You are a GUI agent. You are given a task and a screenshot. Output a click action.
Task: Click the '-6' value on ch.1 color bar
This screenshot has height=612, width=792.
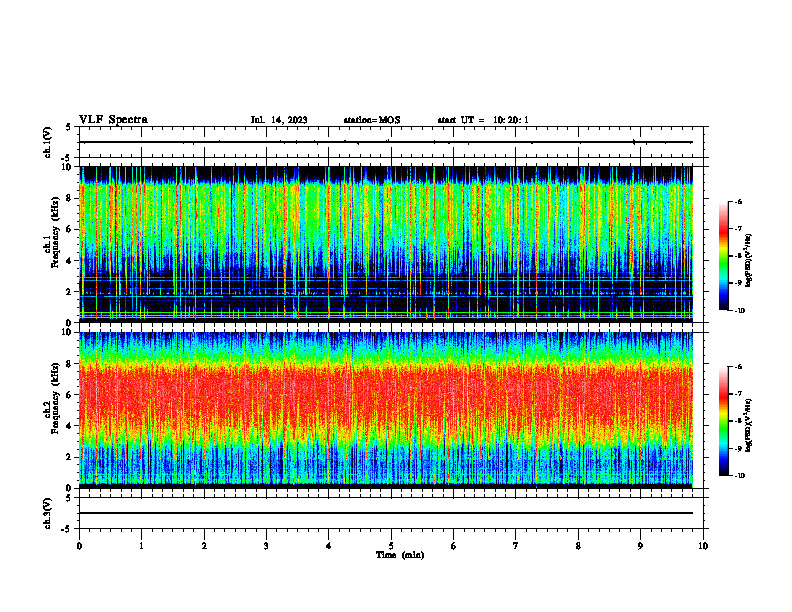738,202
